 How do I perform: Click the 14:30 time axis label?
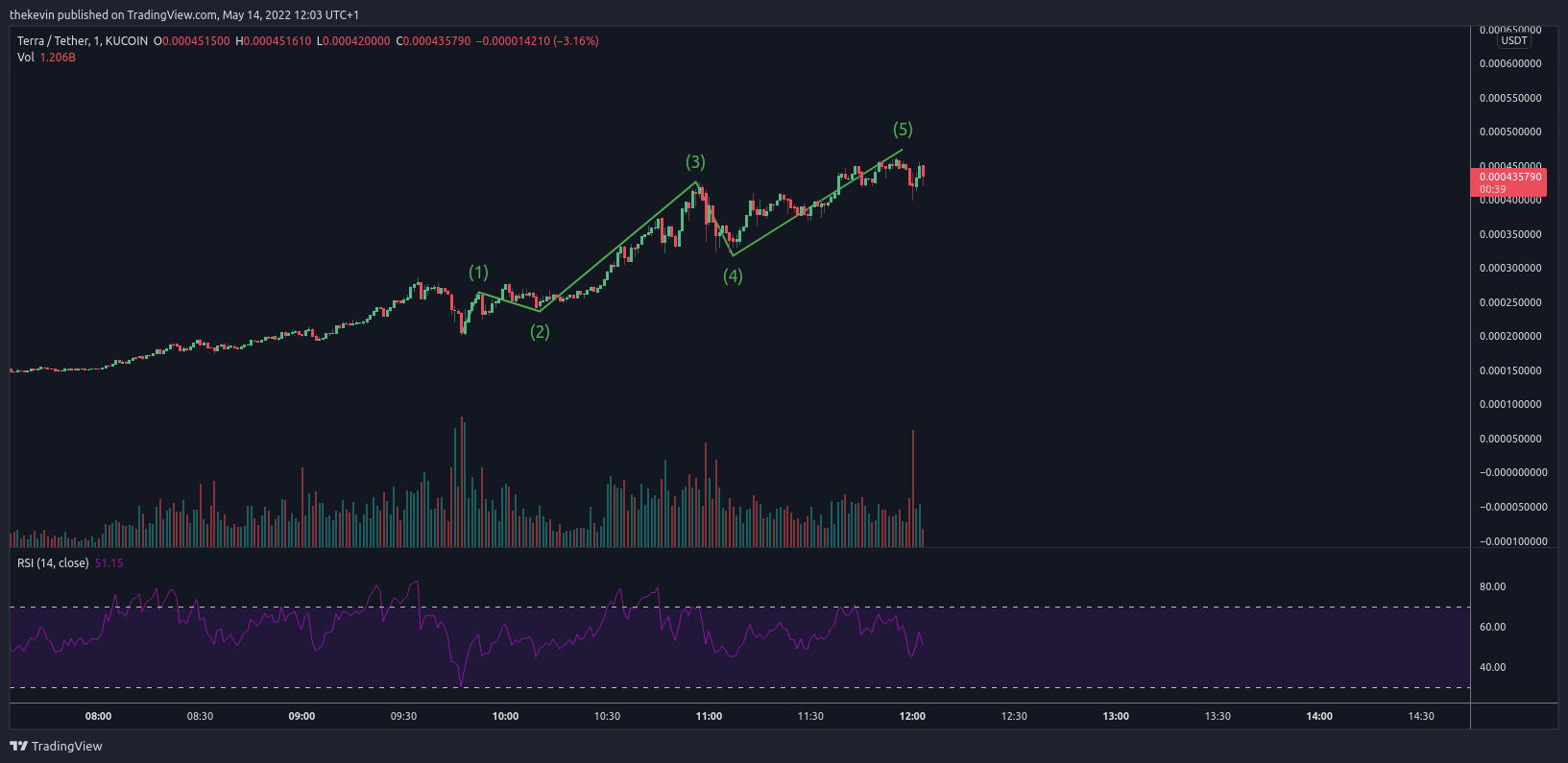1421,716
